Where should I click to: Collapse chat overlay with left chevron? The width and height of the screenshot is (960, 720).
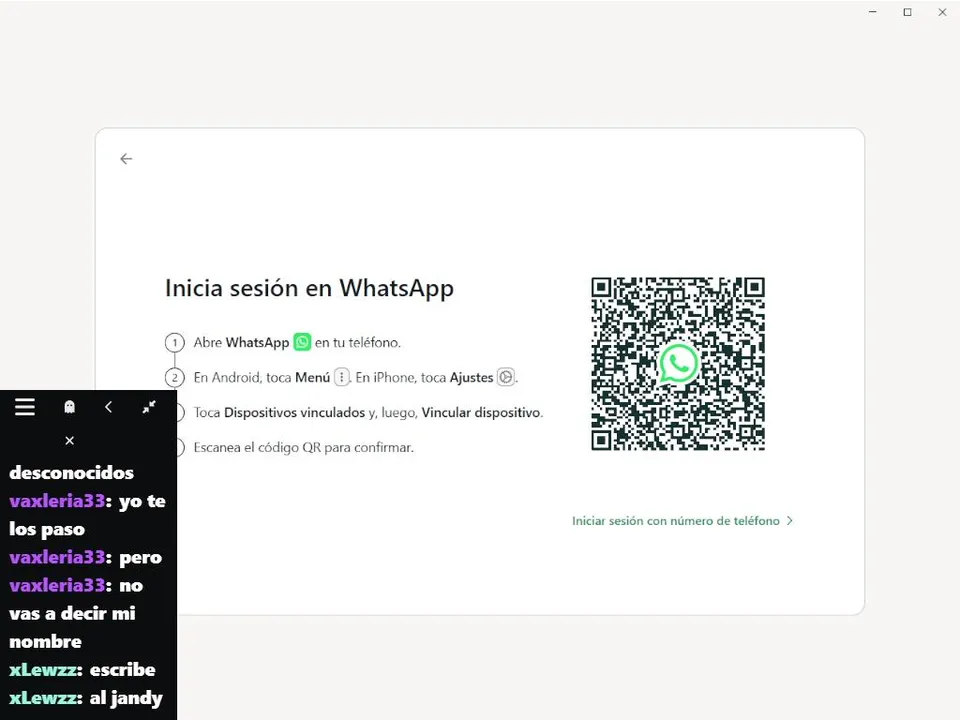coord(108,407)
